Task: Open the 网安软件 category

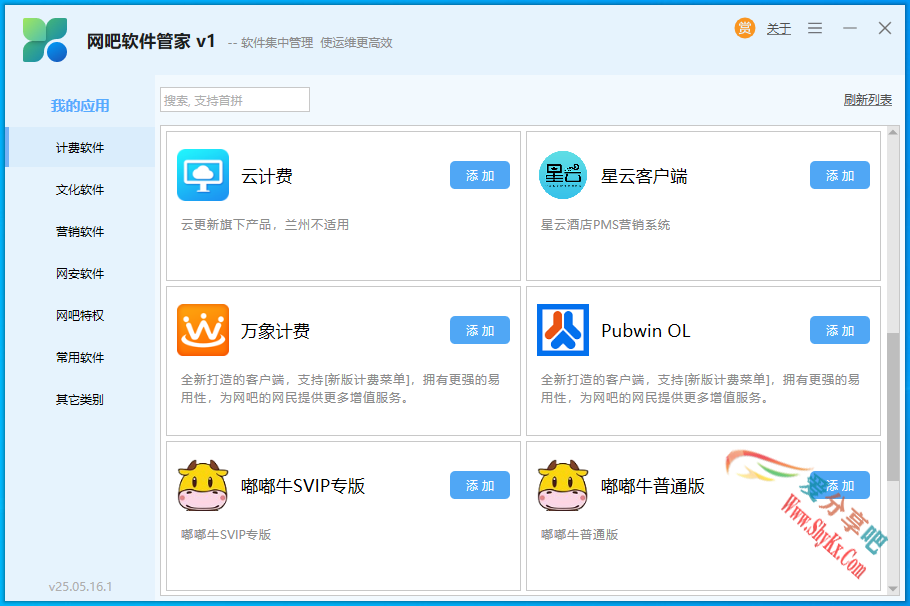Action: click(x=80, y=273)
